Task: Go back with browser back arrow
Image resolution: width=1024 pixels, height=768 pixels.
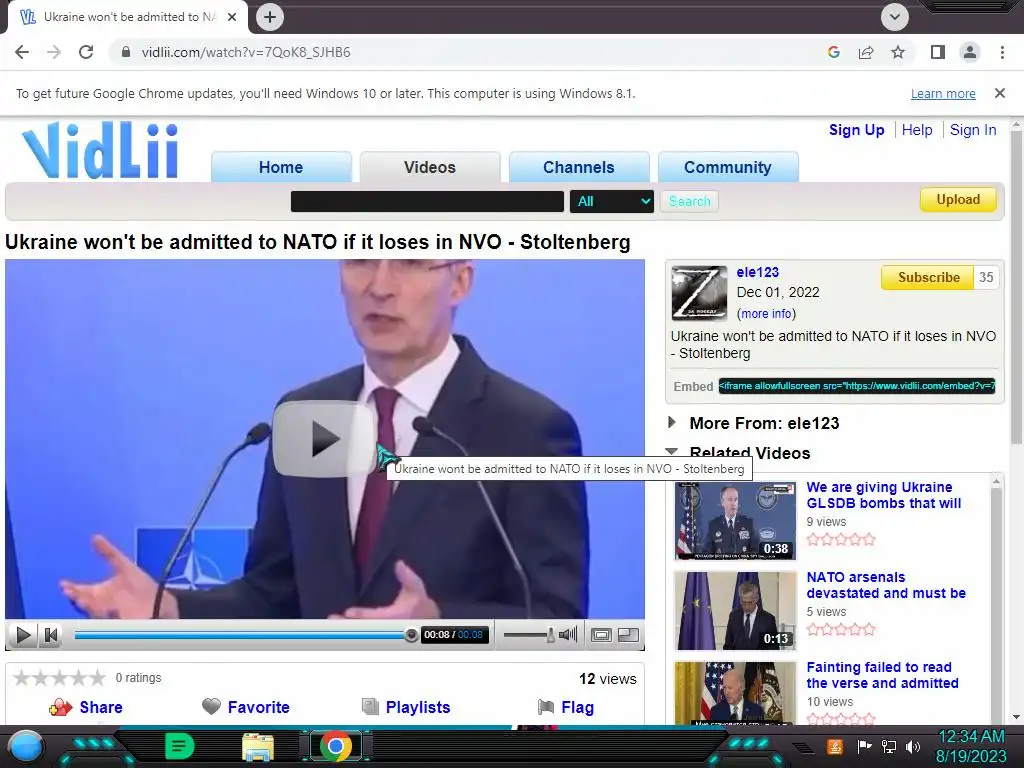Action: (22, 52)
